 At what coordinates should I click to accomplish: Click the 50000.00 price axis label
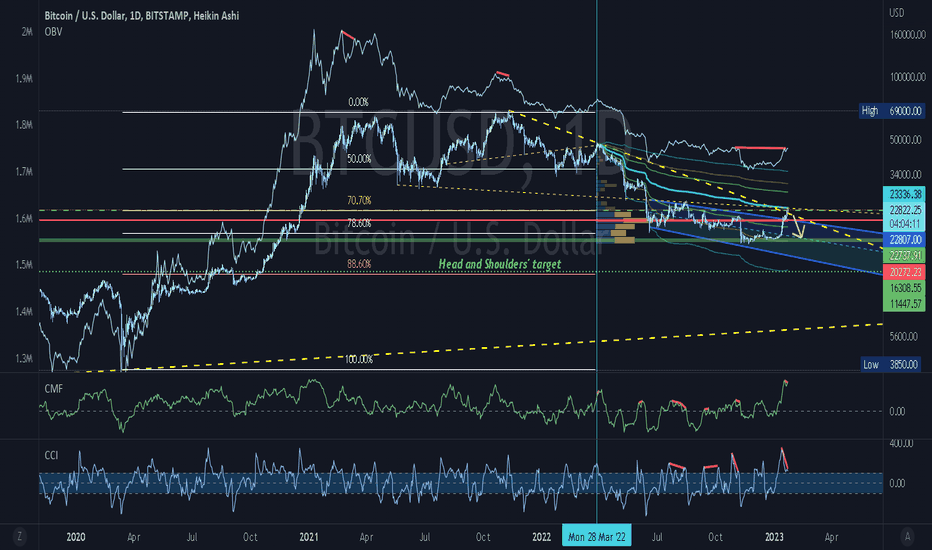coord(905,140)
